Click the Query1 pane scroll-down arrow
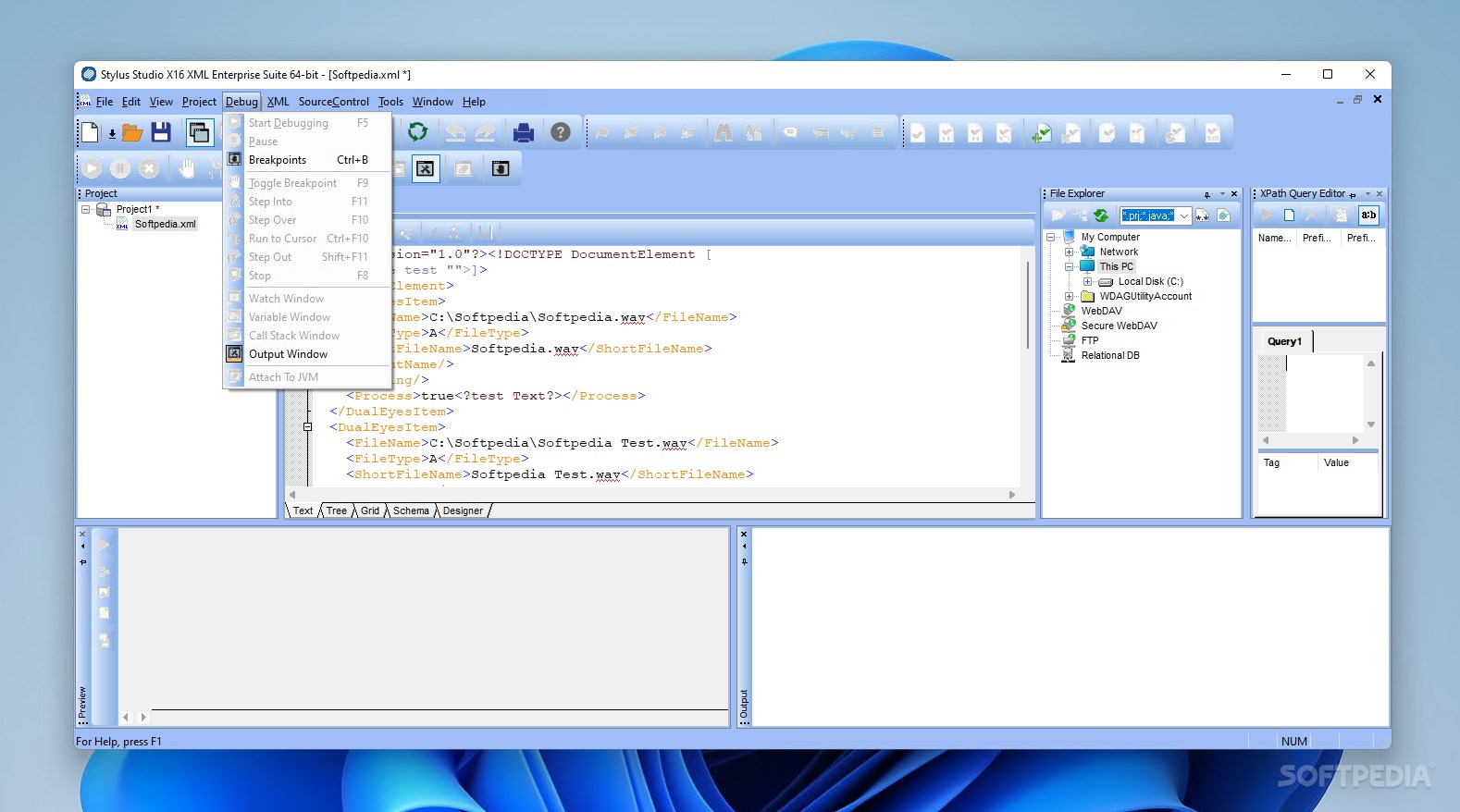 (x=1371, y=424)
